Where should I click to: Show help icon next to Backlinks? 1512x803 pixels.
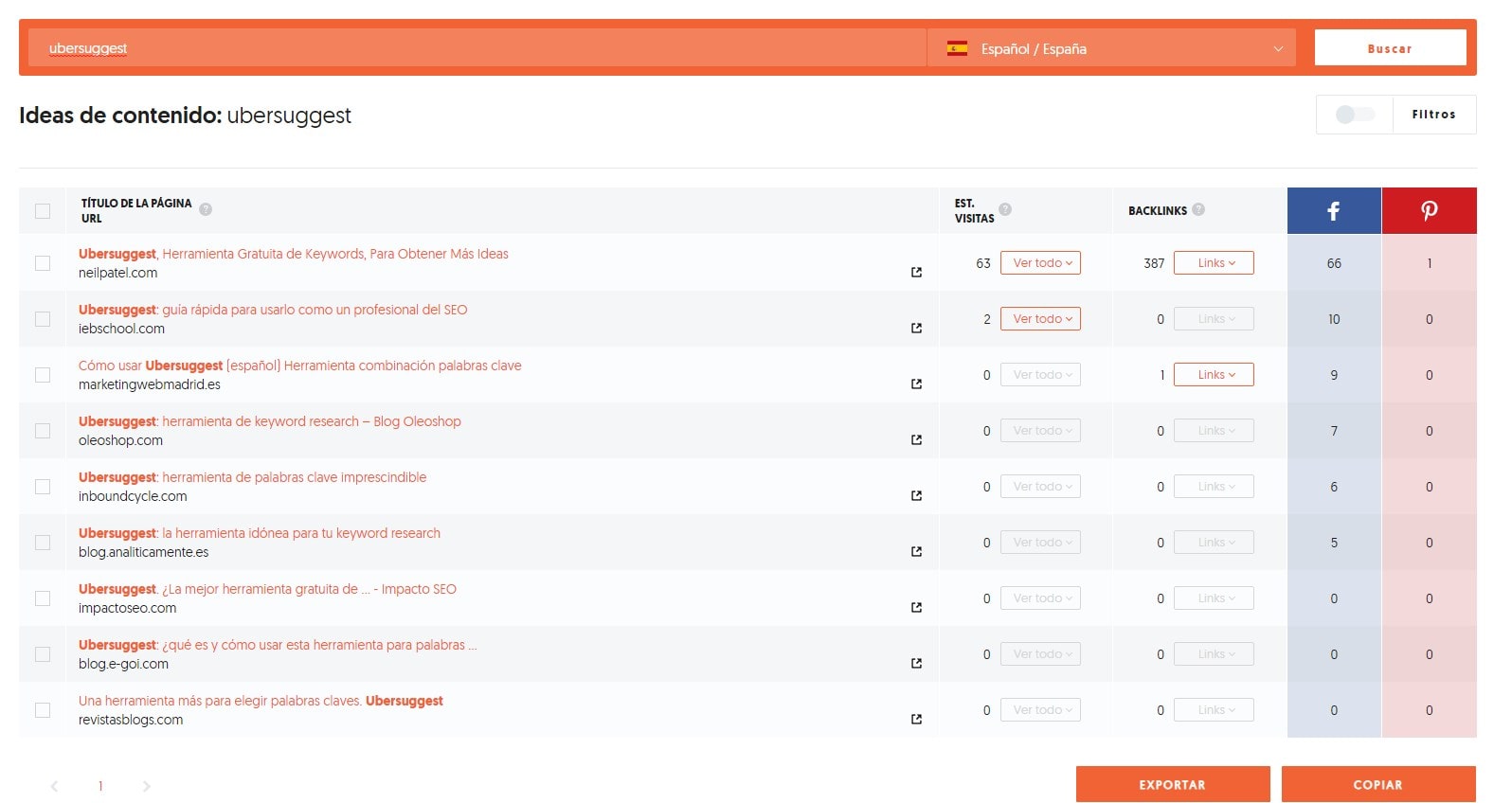1198,209
